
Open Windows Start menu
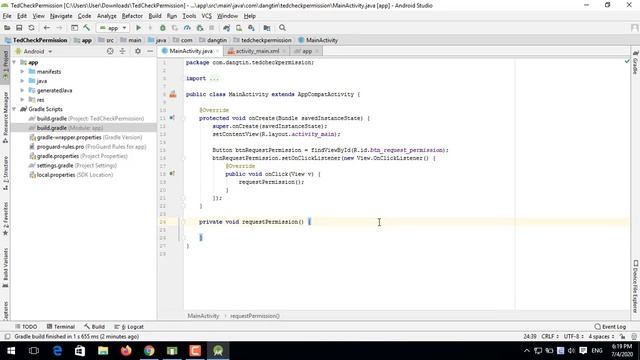pyautogui.click(x=11, y=351)
